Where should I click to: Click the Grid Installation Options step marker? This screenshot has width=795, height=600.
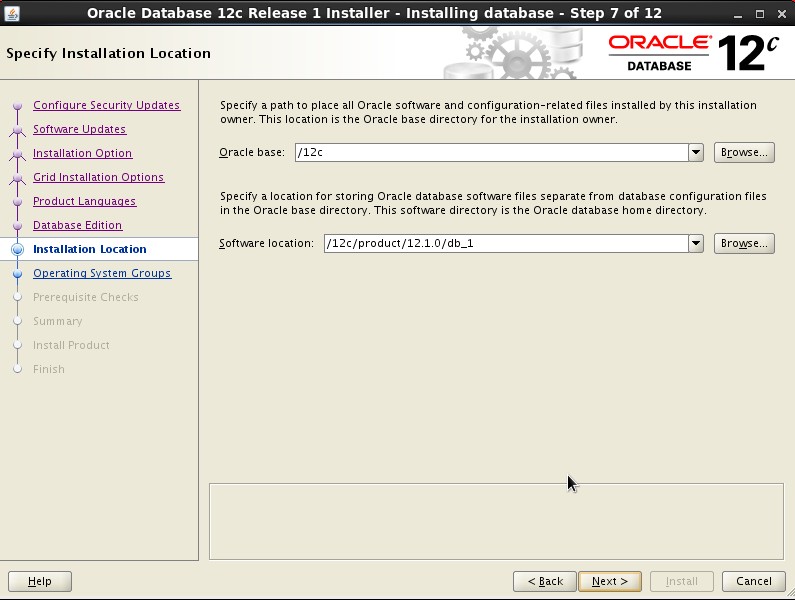tap(18, 179)
